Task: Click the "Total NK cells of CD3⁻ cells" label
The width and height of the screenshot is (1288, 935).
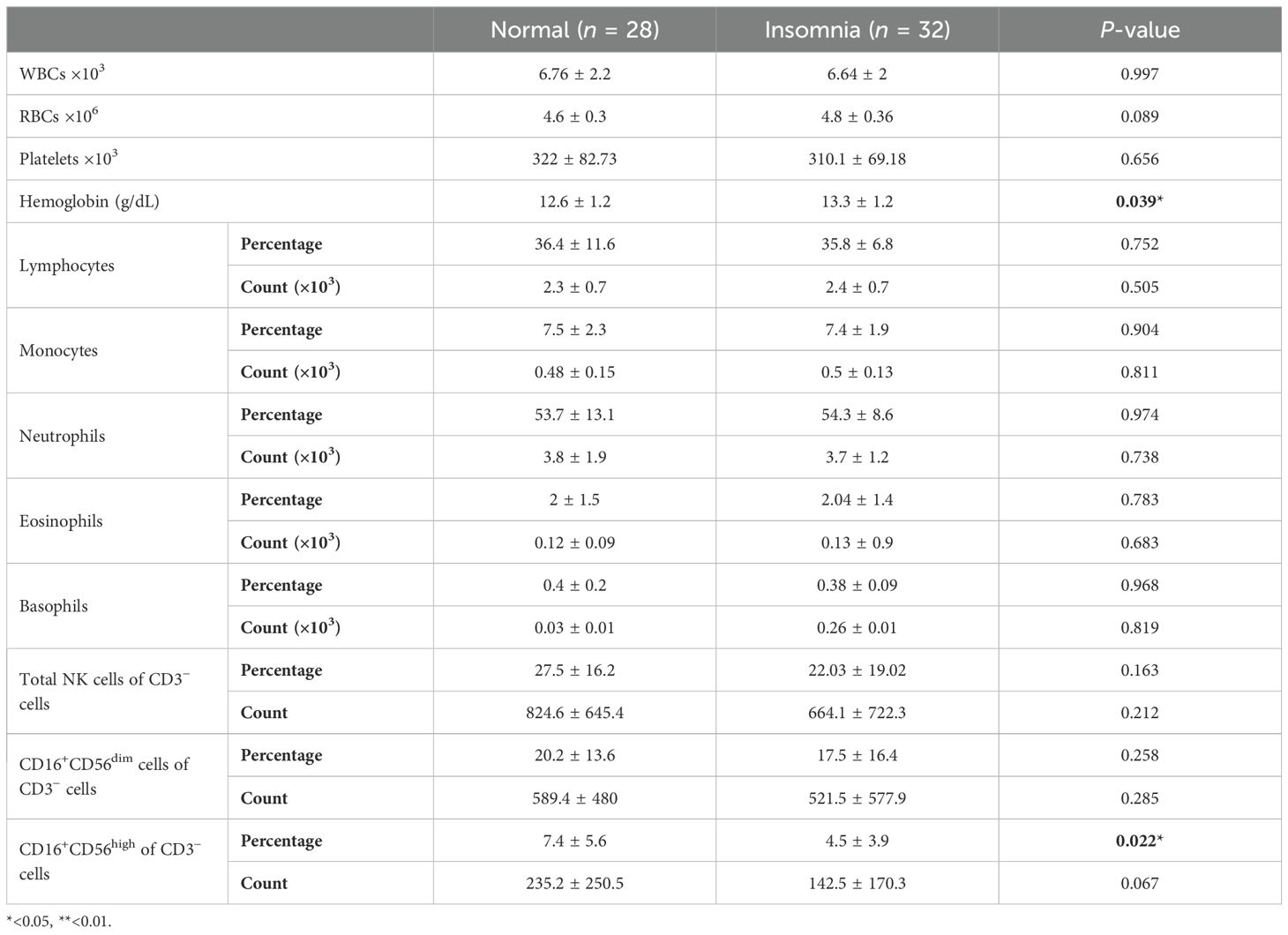Action: (x=104, y=692)
